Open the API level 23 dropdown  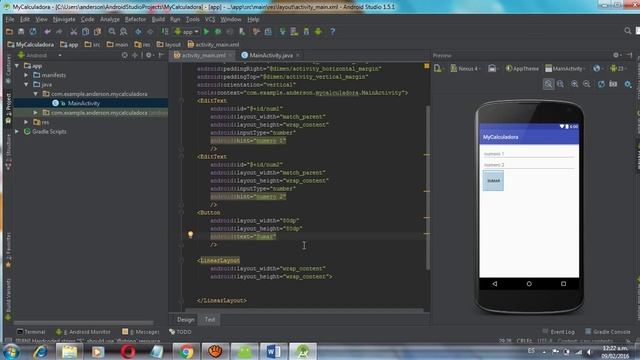[x=618, y=69]
